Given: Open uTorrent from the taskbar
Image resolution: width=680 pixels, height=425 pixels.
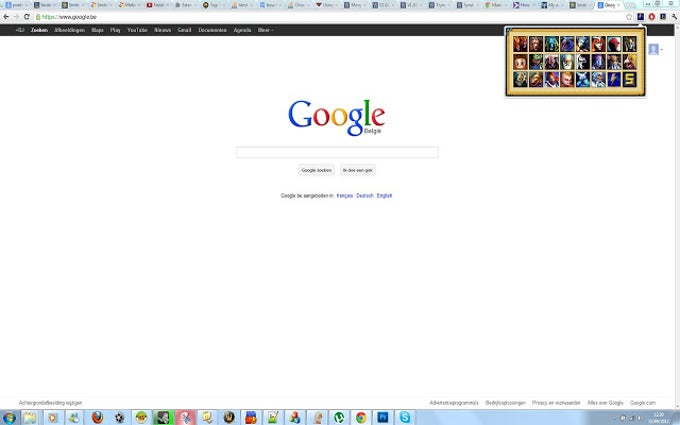Looking at the screenshot, I should coord(339,418).
